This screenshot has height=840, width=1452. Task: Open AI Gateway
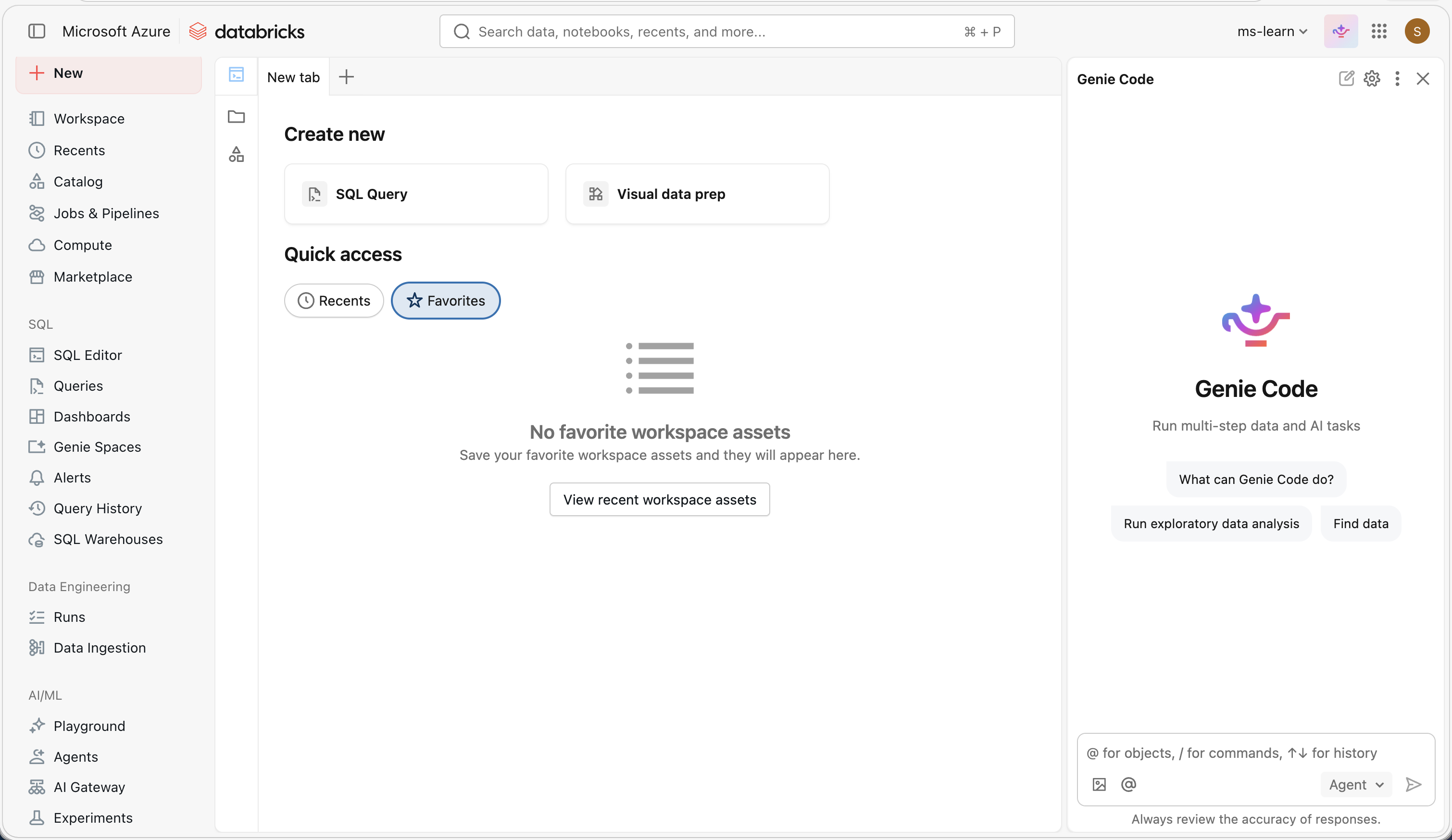pyautogui.click(x=108, y=787)
